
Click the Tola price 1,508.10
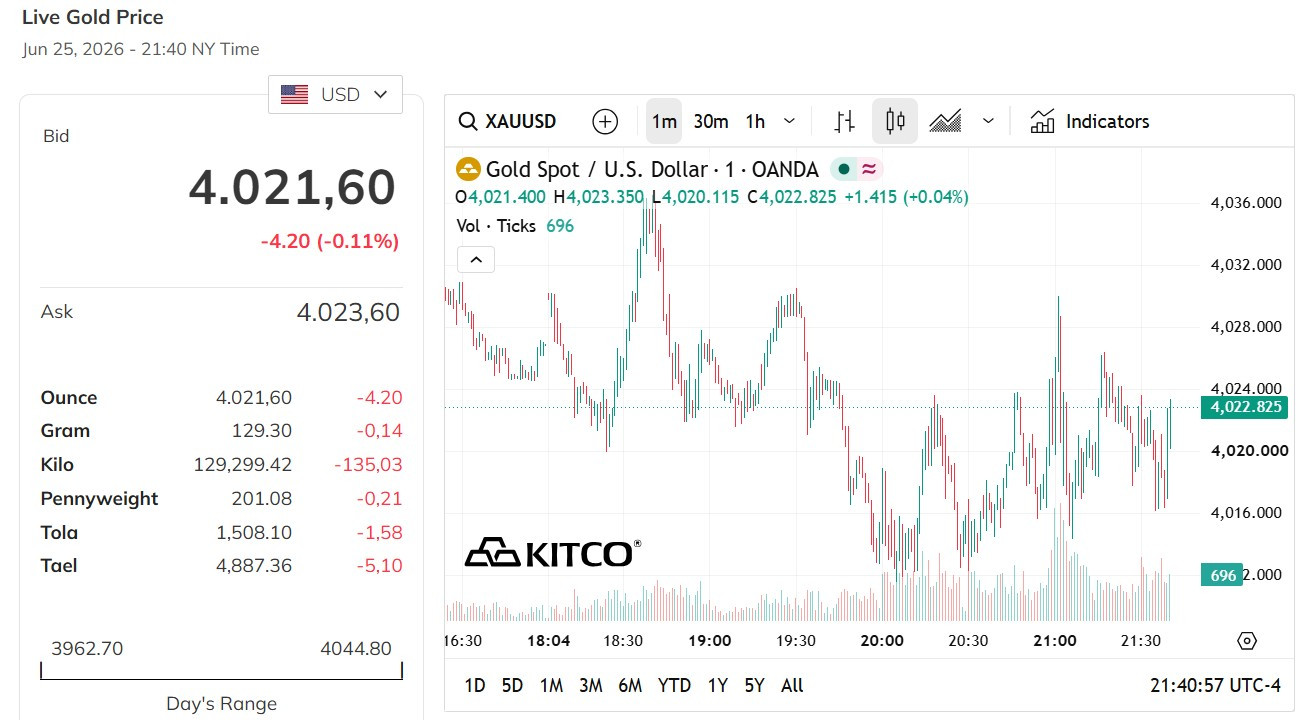[x=254, y=532]
